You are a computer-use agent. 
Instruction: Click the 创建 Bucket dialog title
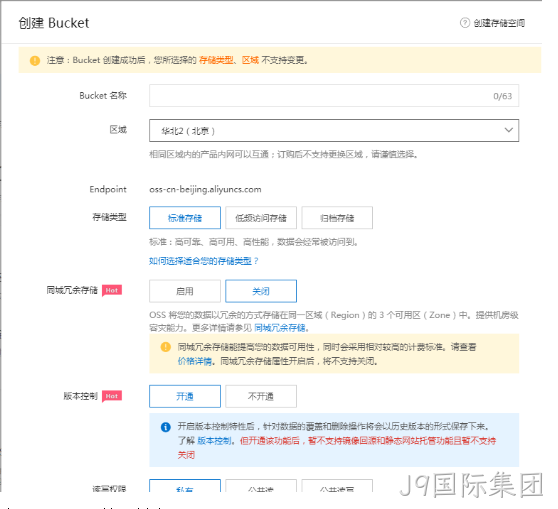(x=54, y=23)
